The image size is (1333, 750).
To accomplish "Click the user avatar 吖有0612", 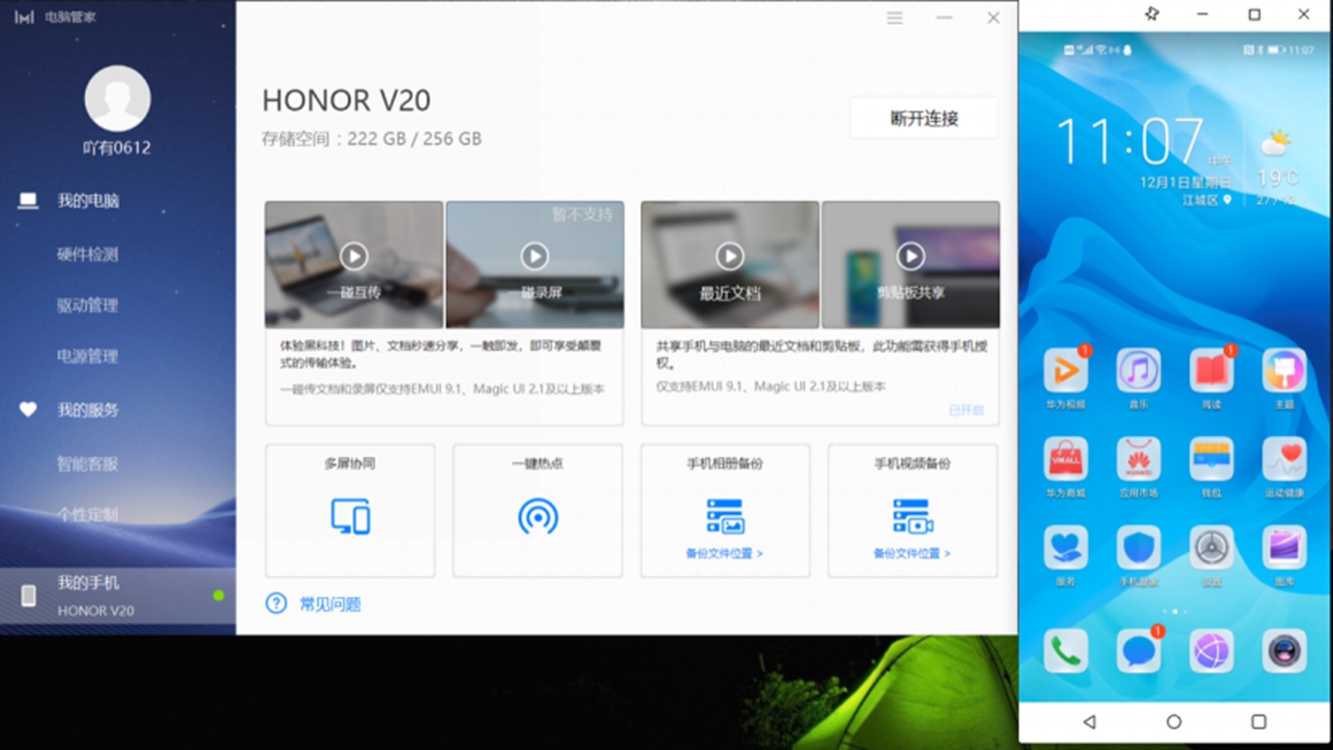I will [x=118, y=98].
